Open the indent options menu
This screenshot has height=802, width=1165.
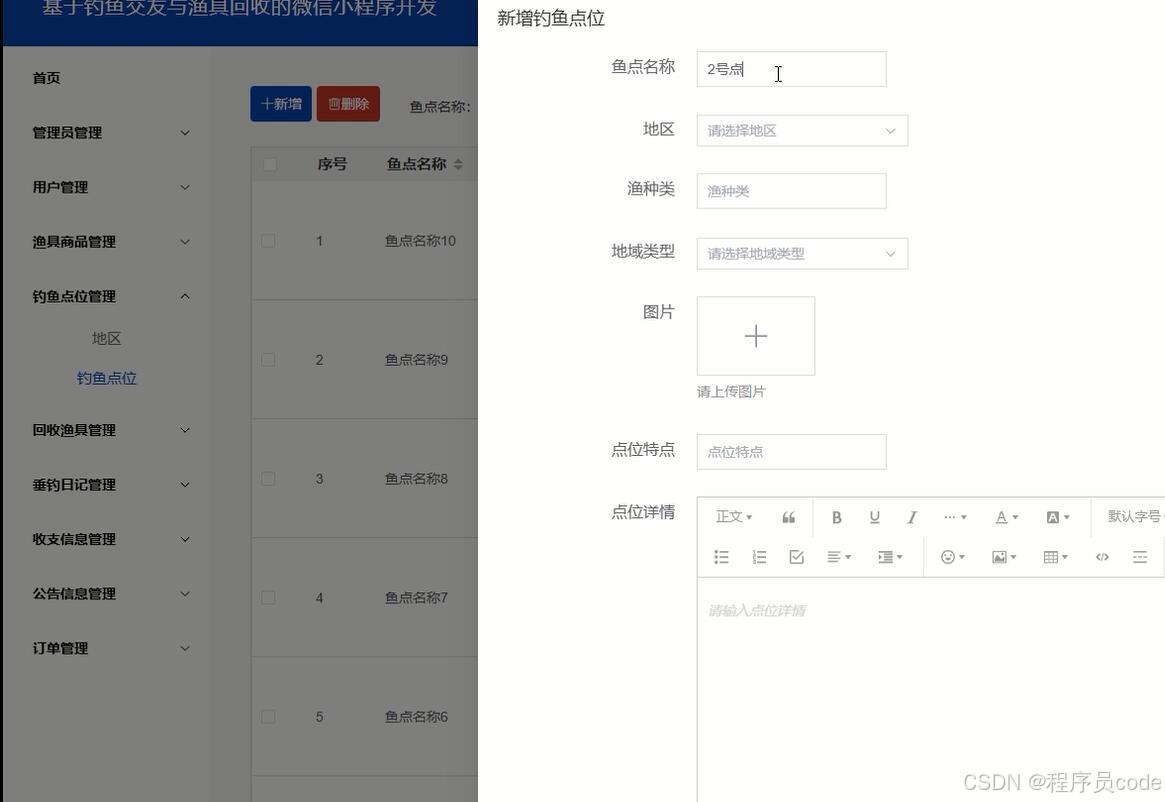[x=889, y=557]
